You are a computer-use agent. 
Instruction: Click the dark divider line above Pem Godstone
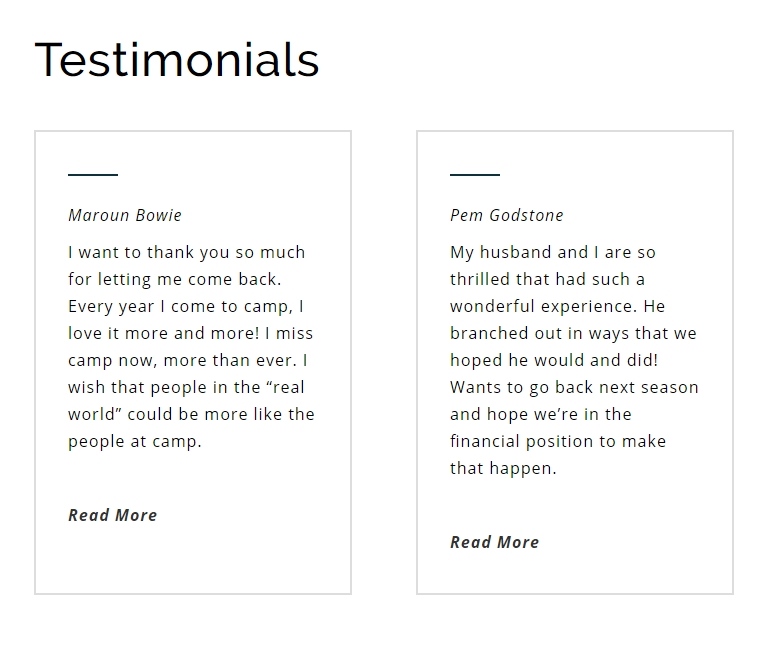click(x=475, y=175)
